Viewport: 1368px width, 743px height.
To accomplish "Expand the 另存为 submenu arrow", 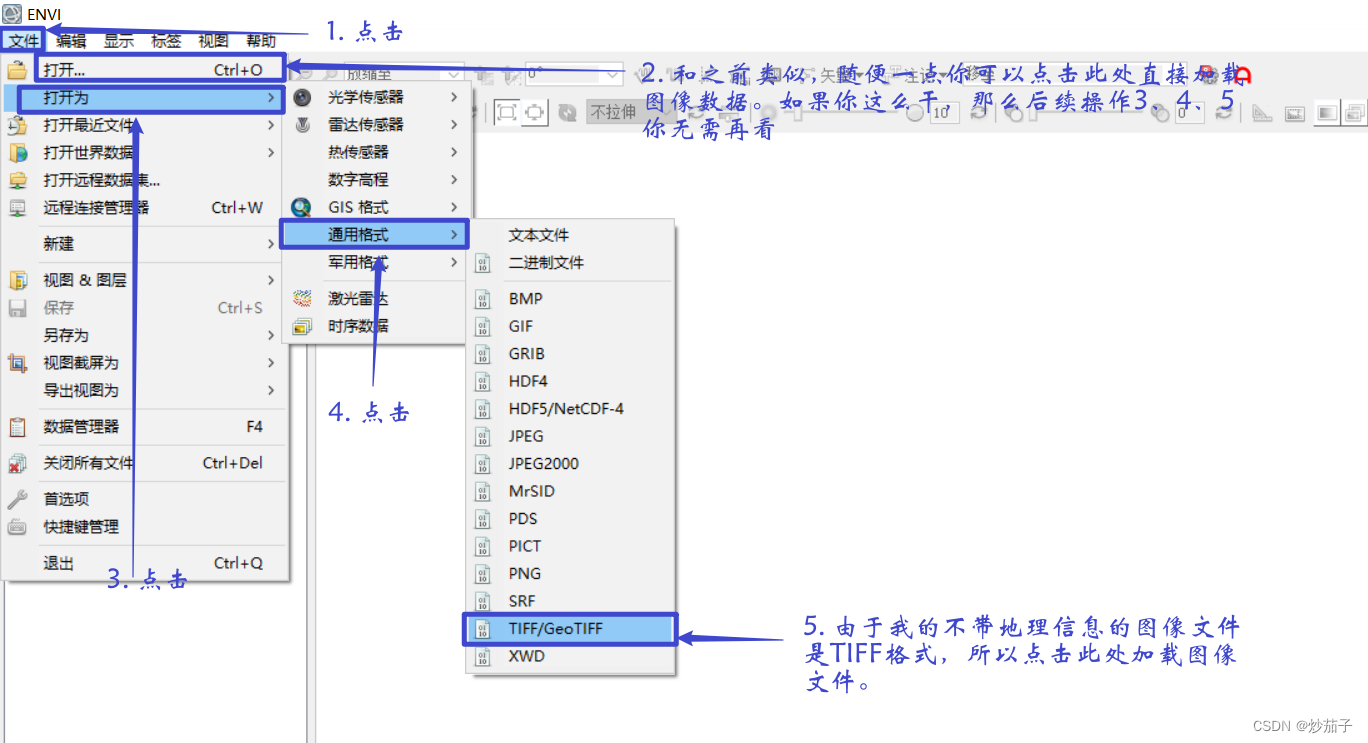I will click(x=271, y=335).
